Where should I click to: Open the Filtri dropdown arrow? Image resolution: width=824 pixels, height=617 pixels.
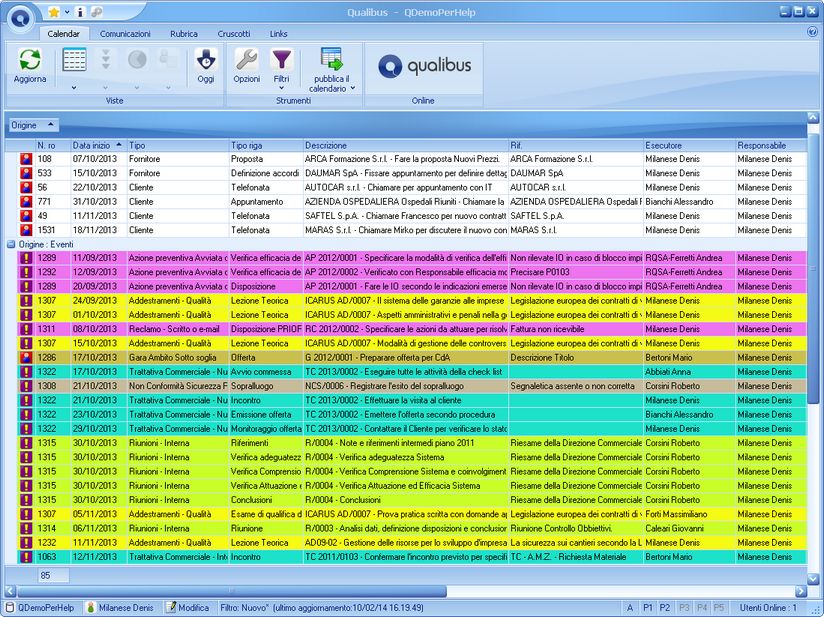pos(281,88)
